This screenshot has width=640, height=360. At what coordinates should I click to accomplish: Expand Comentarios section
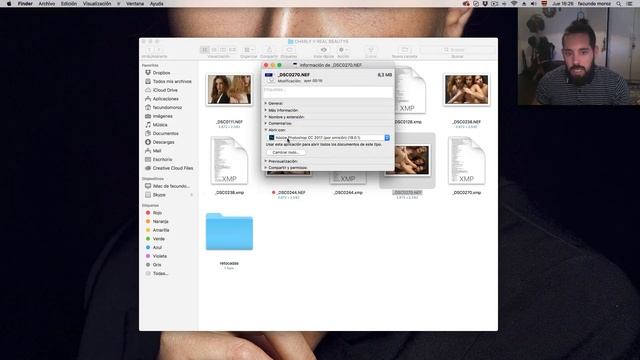[x=266, y=123]
